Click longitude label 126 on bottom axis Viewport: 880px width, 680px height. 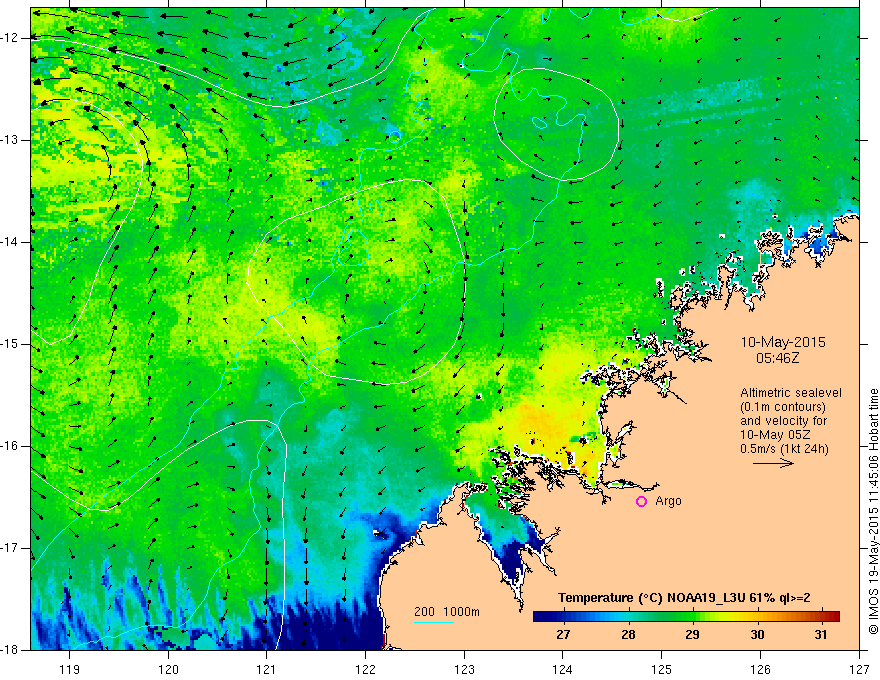(760, 669)
